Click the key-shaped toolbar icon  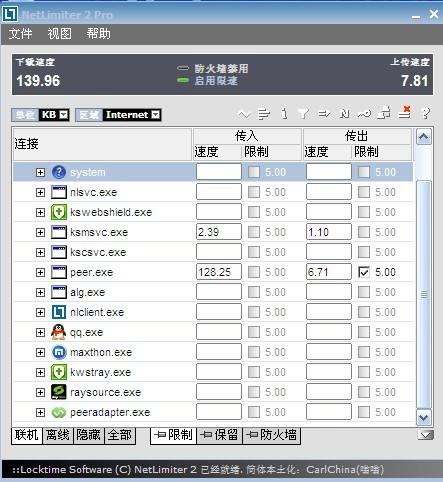click(x=364, y=114)
